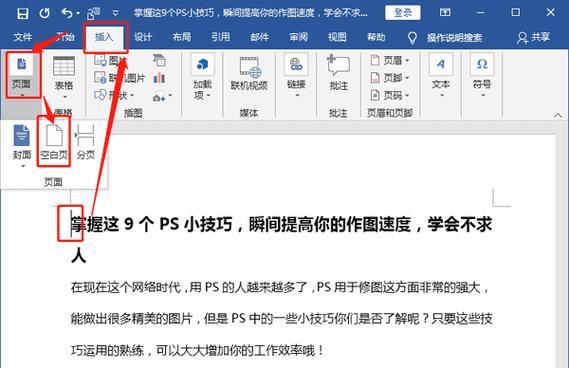Open the 页面 pages dropdown button
This screenshot has height=368, width=569.
[22, 75]
